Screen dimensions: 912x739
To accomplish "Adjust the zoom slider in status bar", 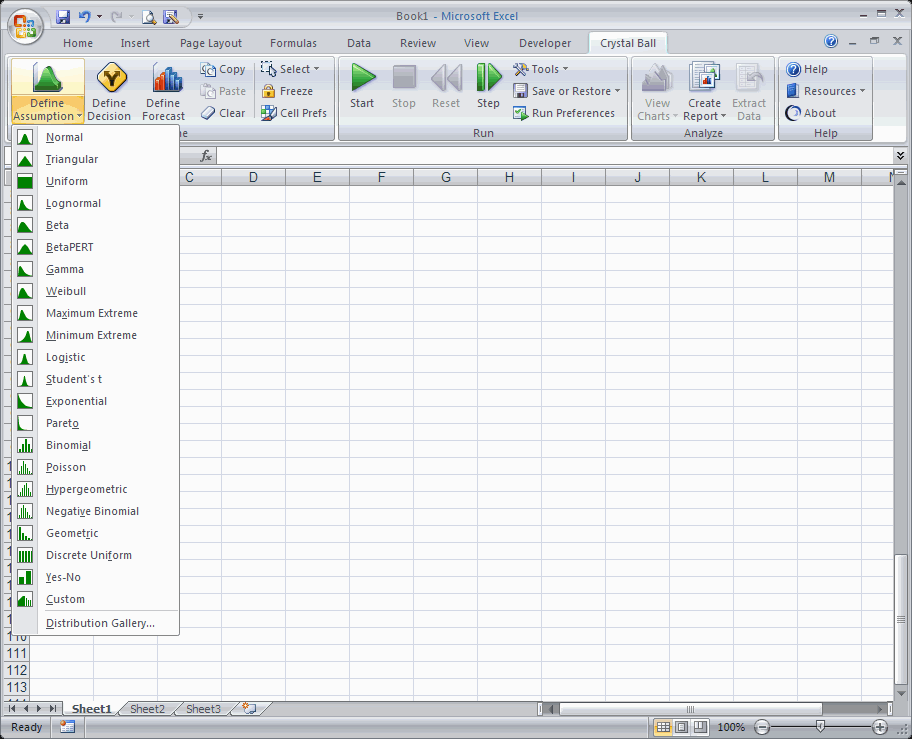I will pos(820,727).
